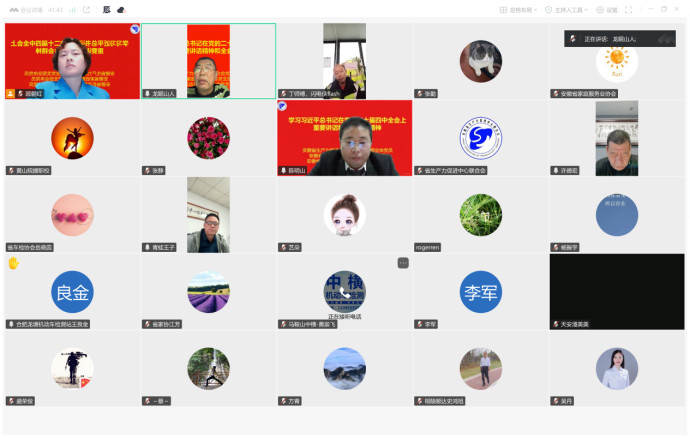This screenshot has height=438, width=690.
Task: Open more options on 马鞍山中横 tile
Action: [x=403, y=263]
